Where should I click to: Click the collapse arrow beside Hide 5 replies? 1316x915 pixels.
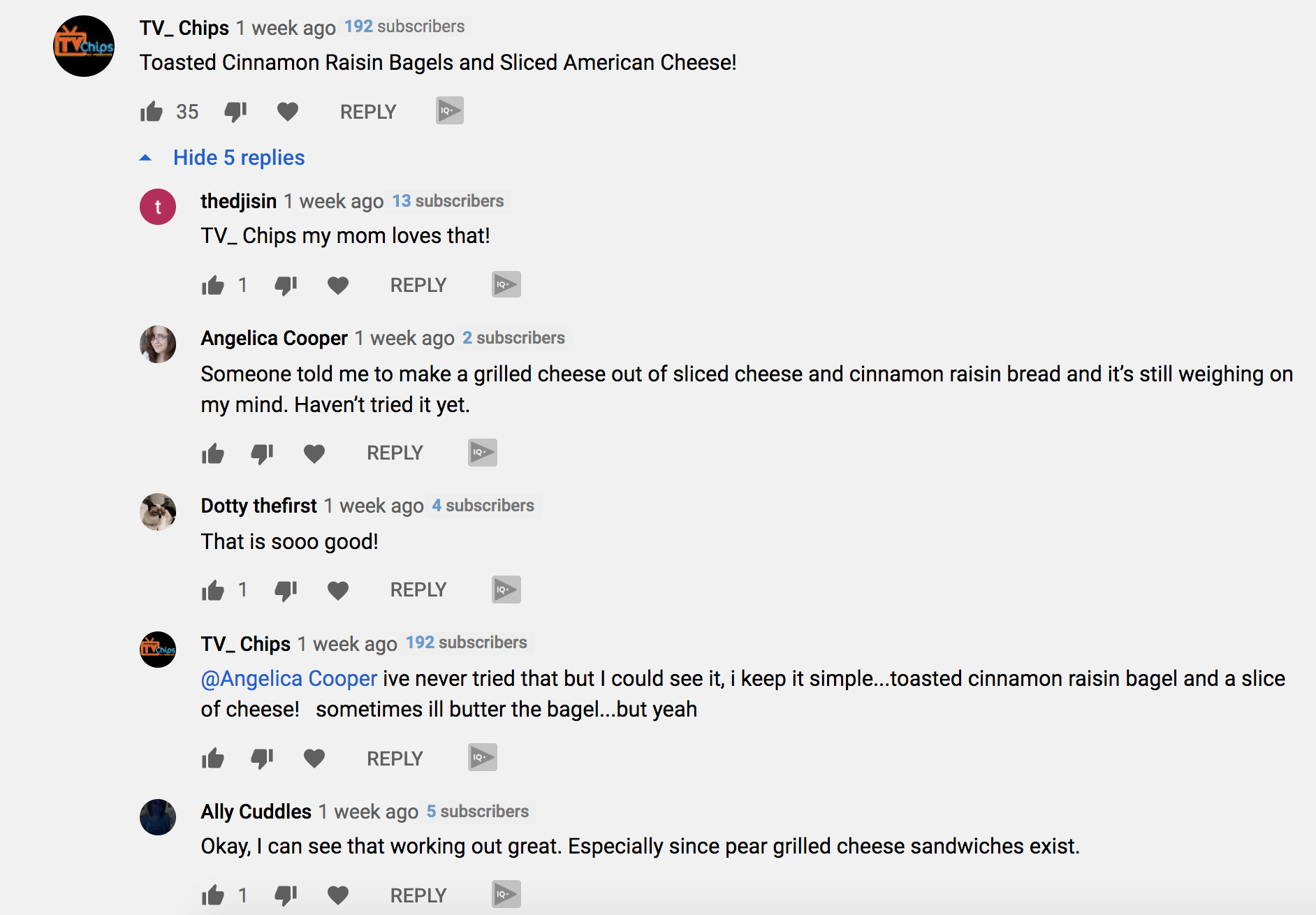coord(145,158)
